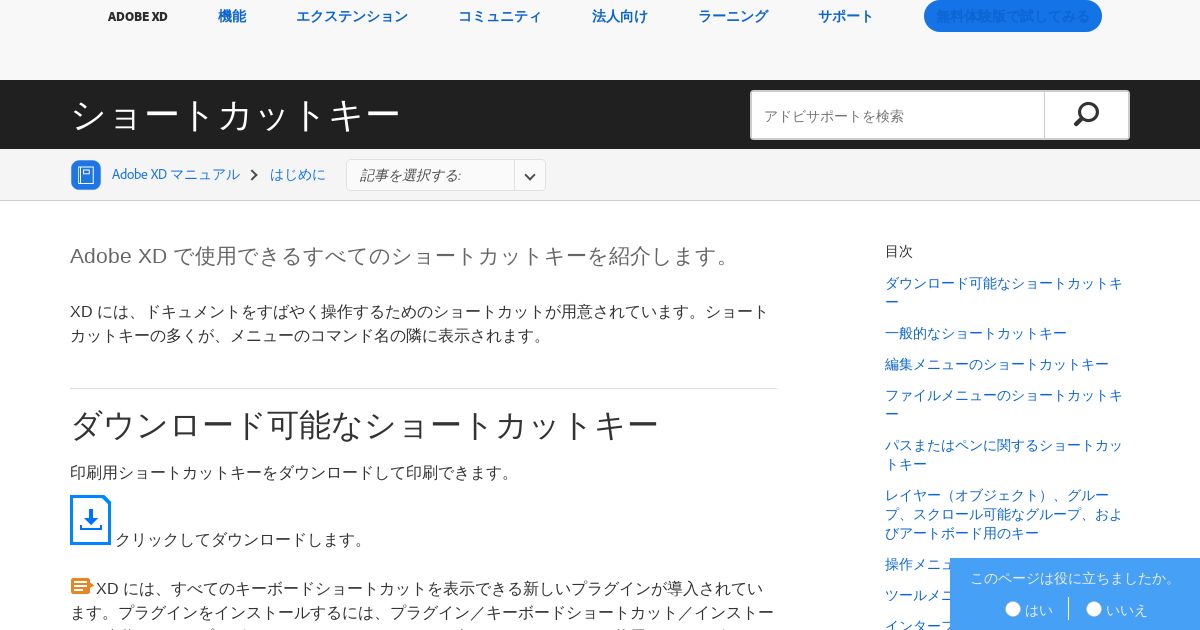Click the クリックしてダウンロードします text
This screenshot has width=1200, height=630.
241,540
